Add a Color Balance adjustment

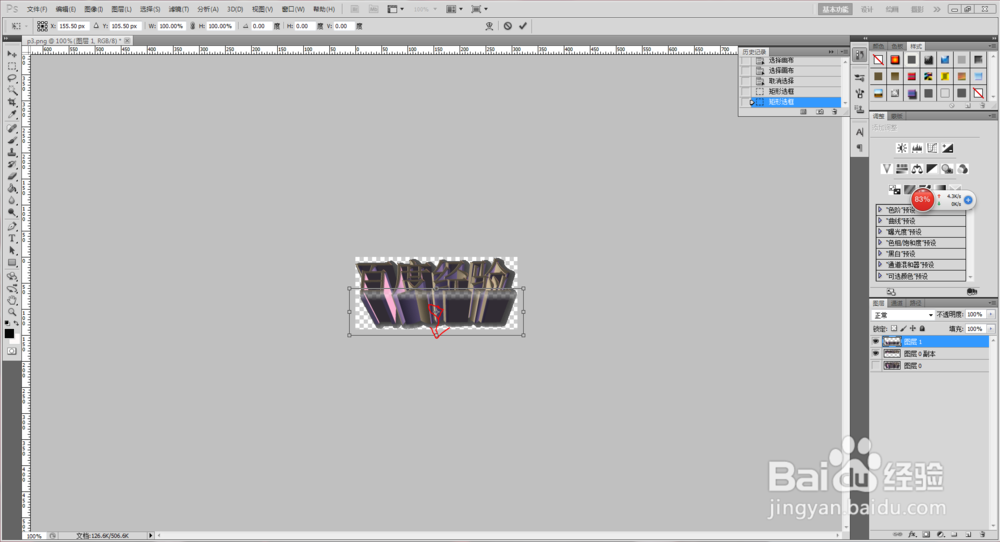pyautogui.click(x=916, y=169)
